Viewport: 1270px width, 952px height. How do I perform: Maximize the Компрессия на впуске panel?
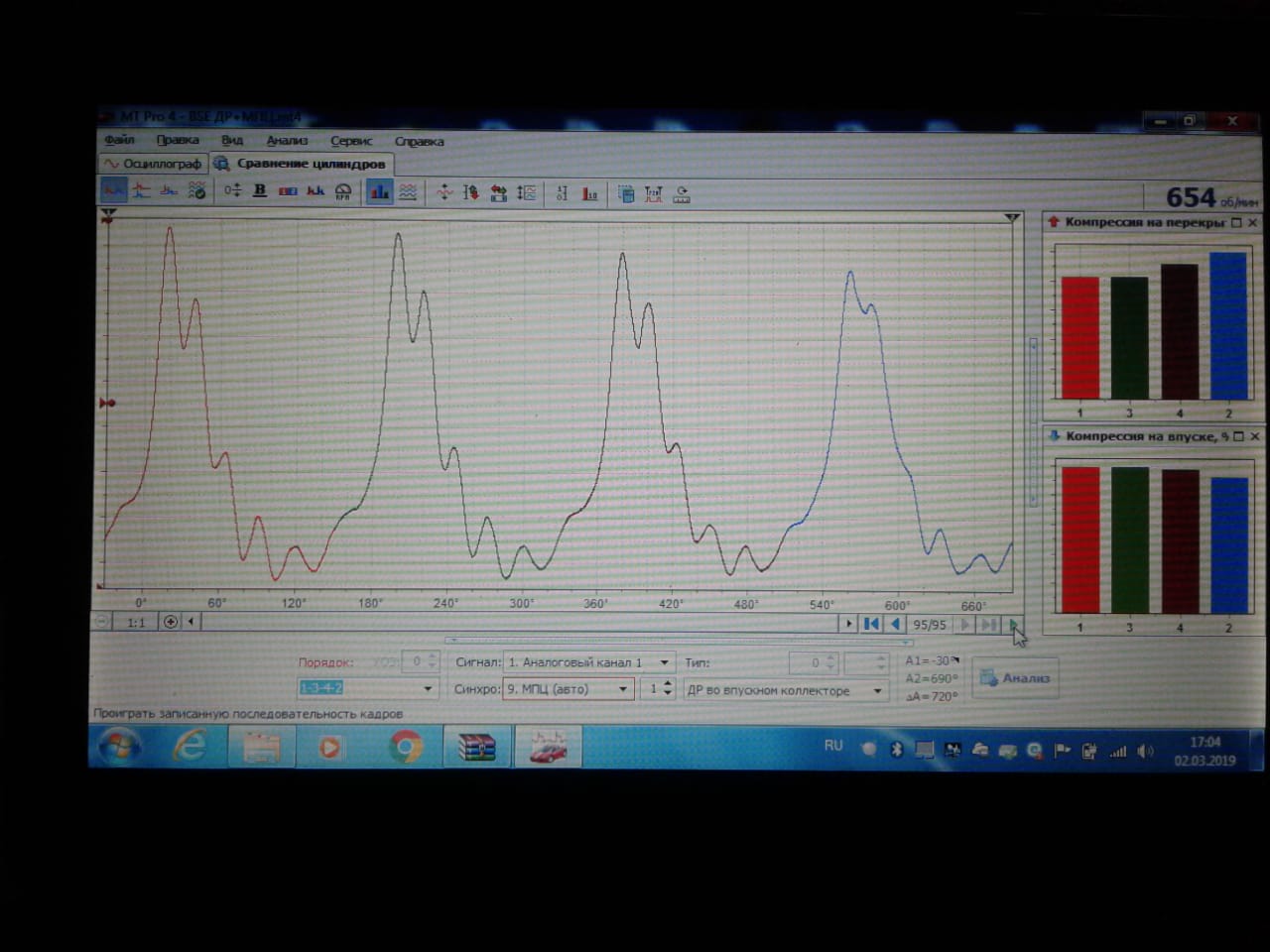[1238, 436]
